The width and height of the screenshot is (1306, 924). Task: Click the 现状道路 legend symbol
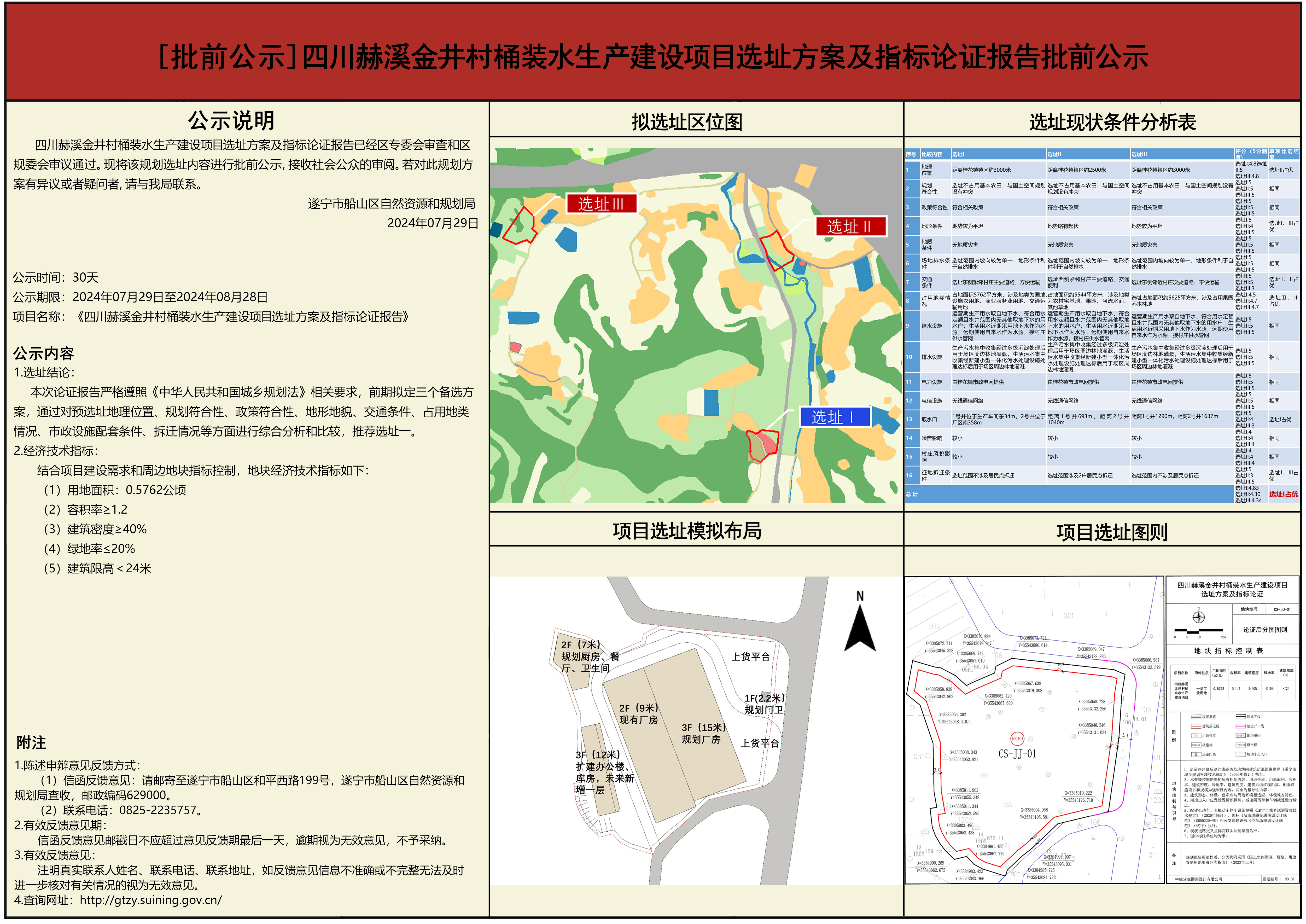pos(1196,717)
